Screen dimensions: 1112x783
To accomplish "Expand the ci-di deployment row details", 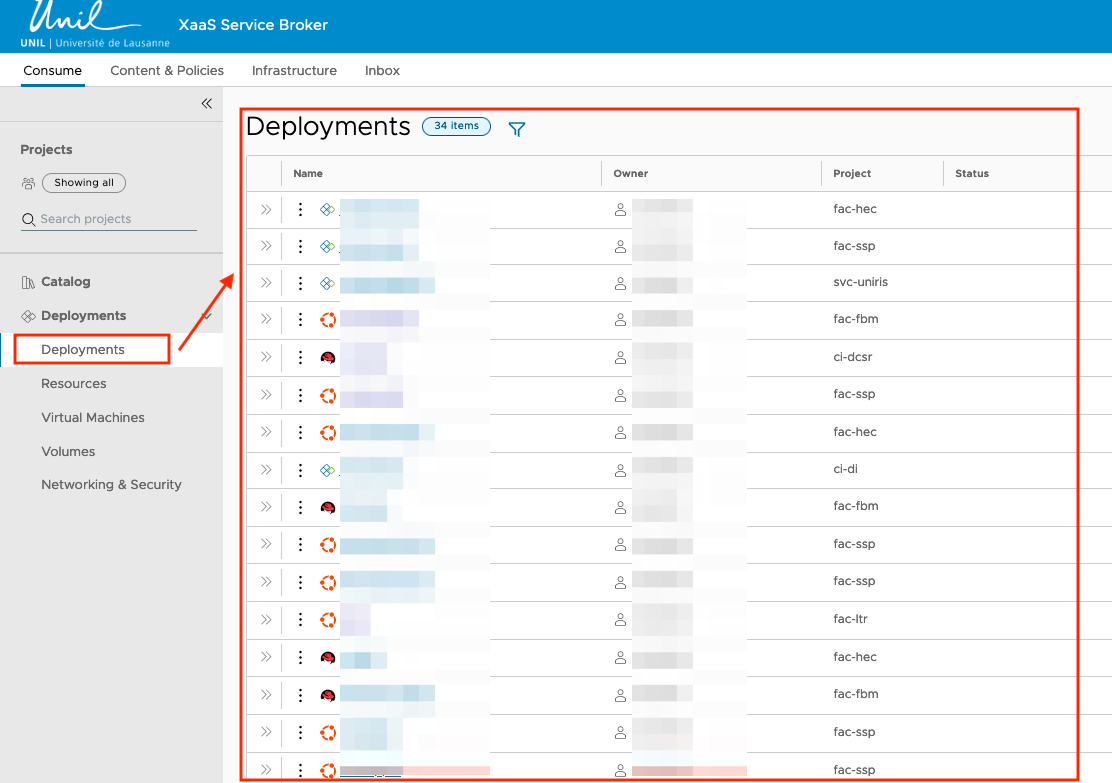I will pos(266,469).
